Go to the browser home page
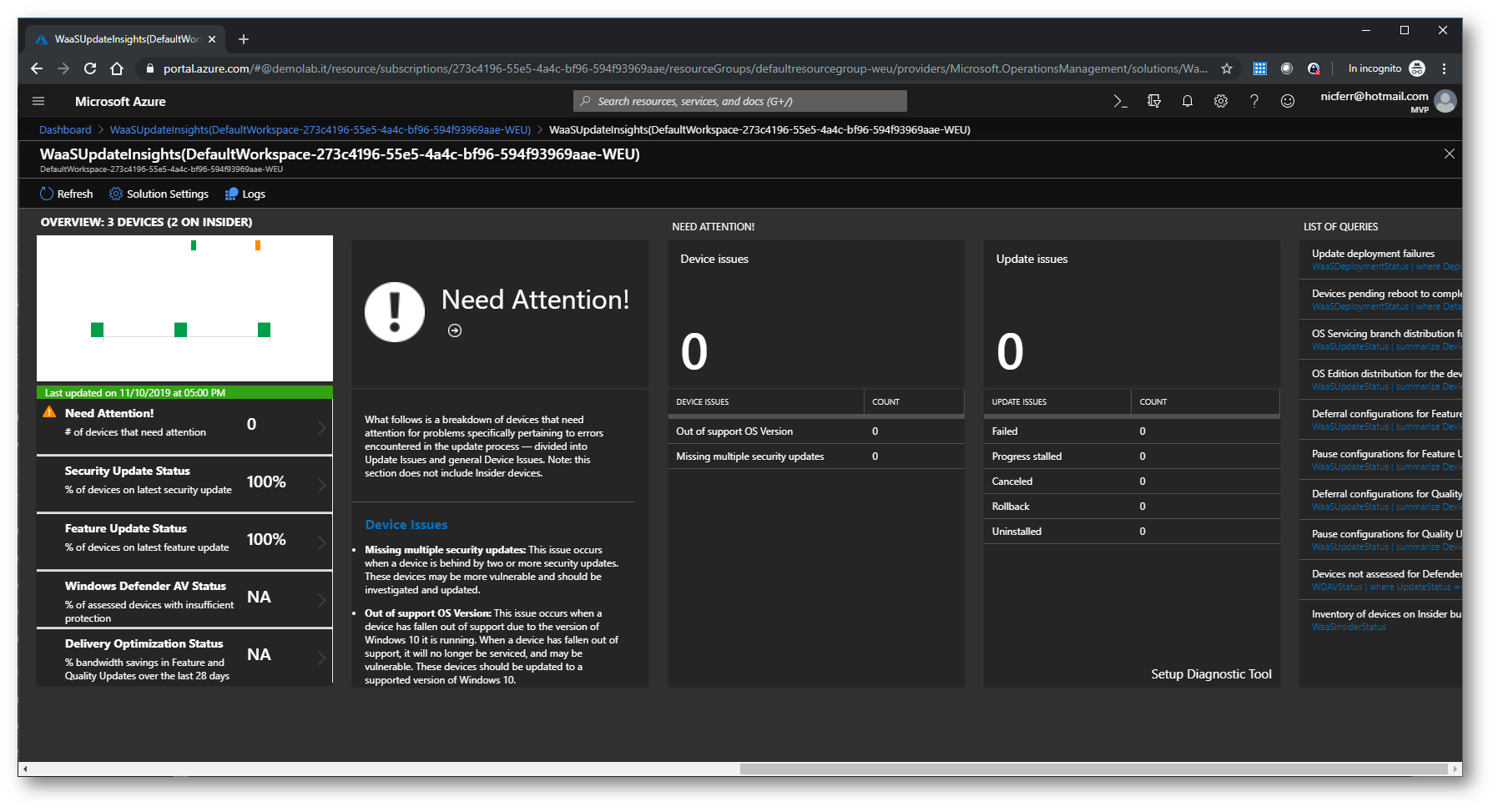The image size is (1498, 812). click(x=117, y=68)
